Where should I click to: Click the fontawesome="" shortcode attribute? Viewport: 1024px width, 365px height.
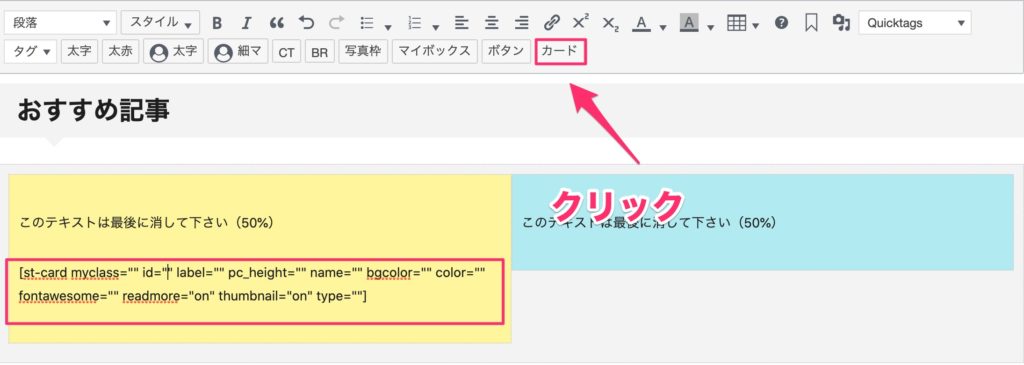click(x=69, y=297)
